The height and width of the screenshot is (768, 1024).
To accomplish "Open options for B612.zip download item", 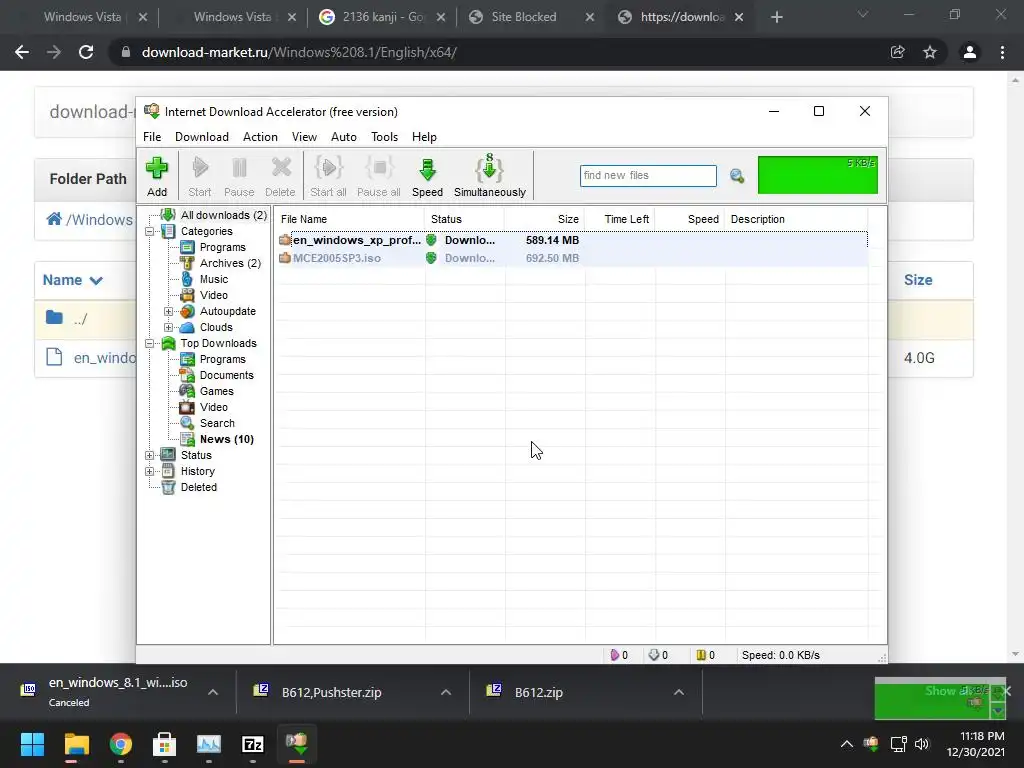I will [679, 692].
